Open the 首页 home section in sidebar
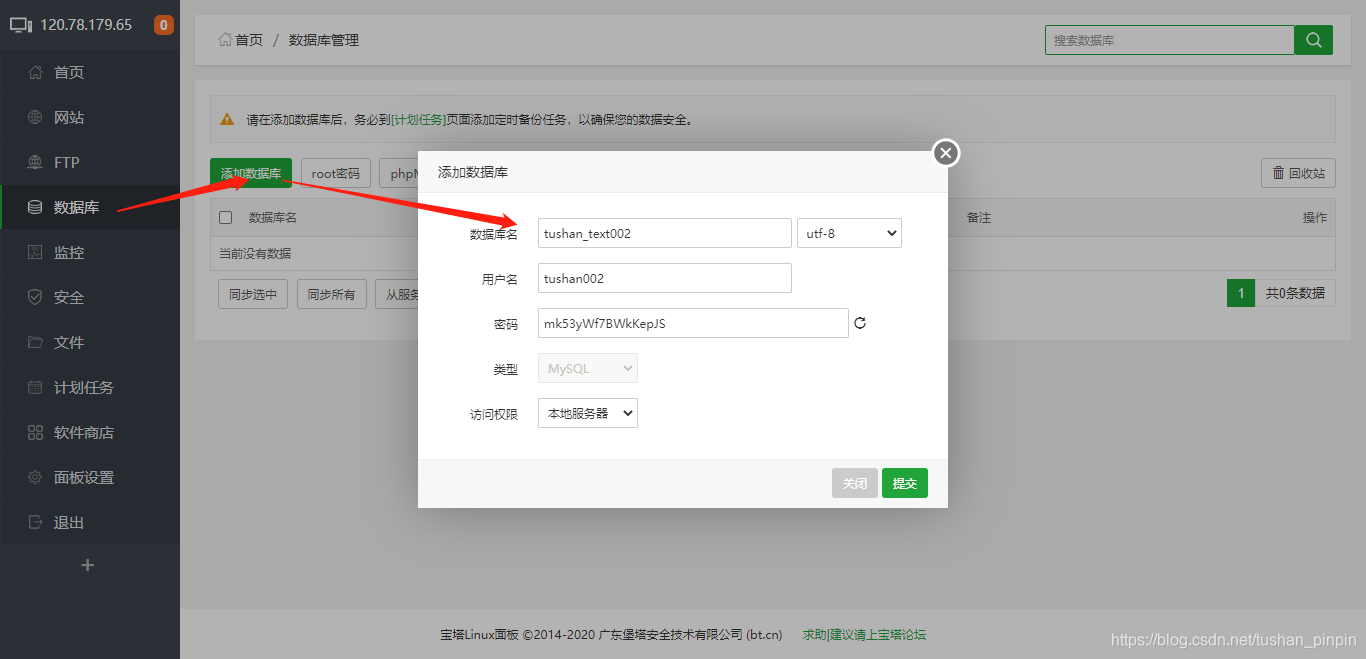Image resolution: width=1366 pixels, height=659 pixels. pos(68,71)
